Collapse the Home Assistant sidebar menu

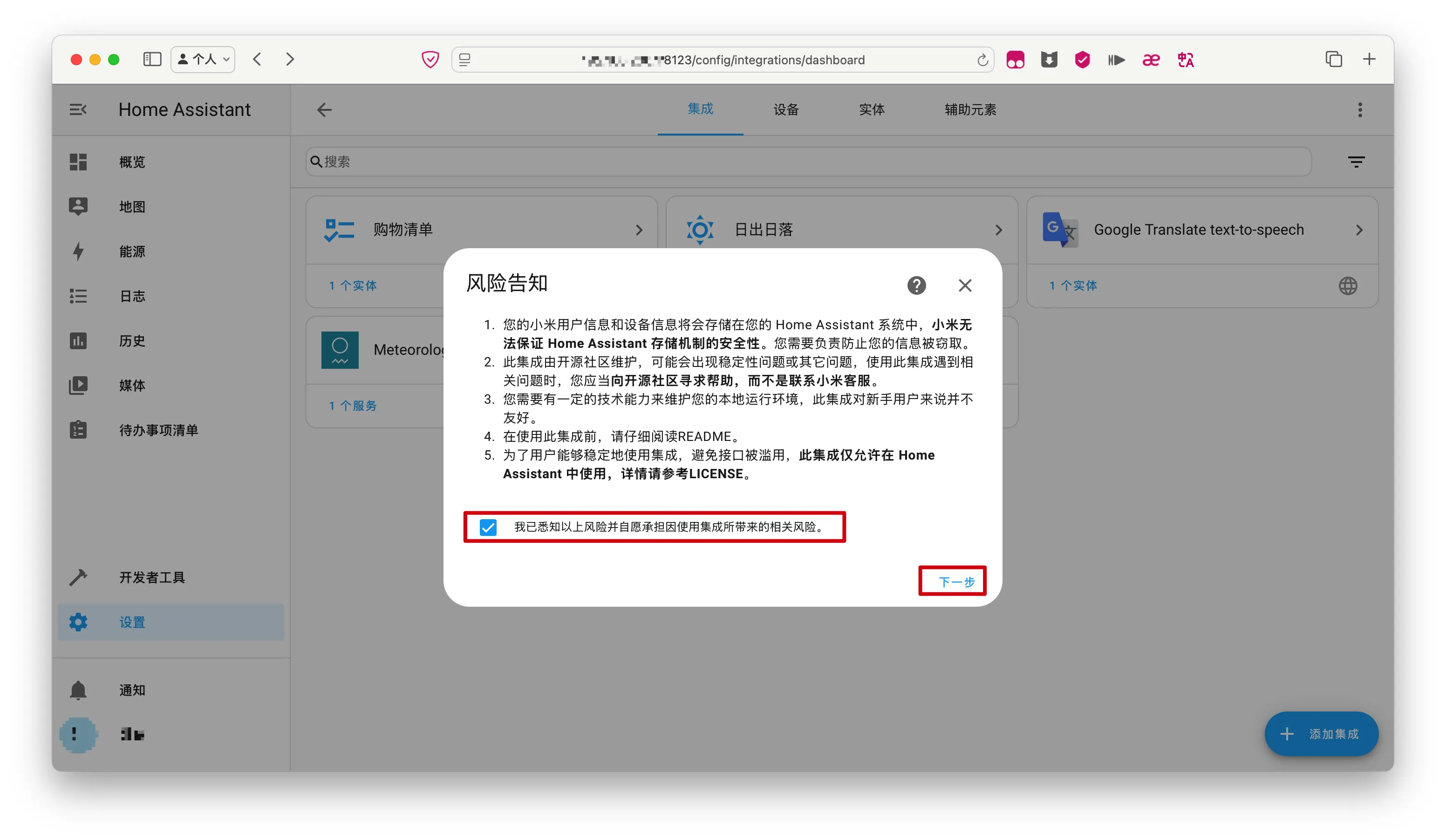(78, 109)
